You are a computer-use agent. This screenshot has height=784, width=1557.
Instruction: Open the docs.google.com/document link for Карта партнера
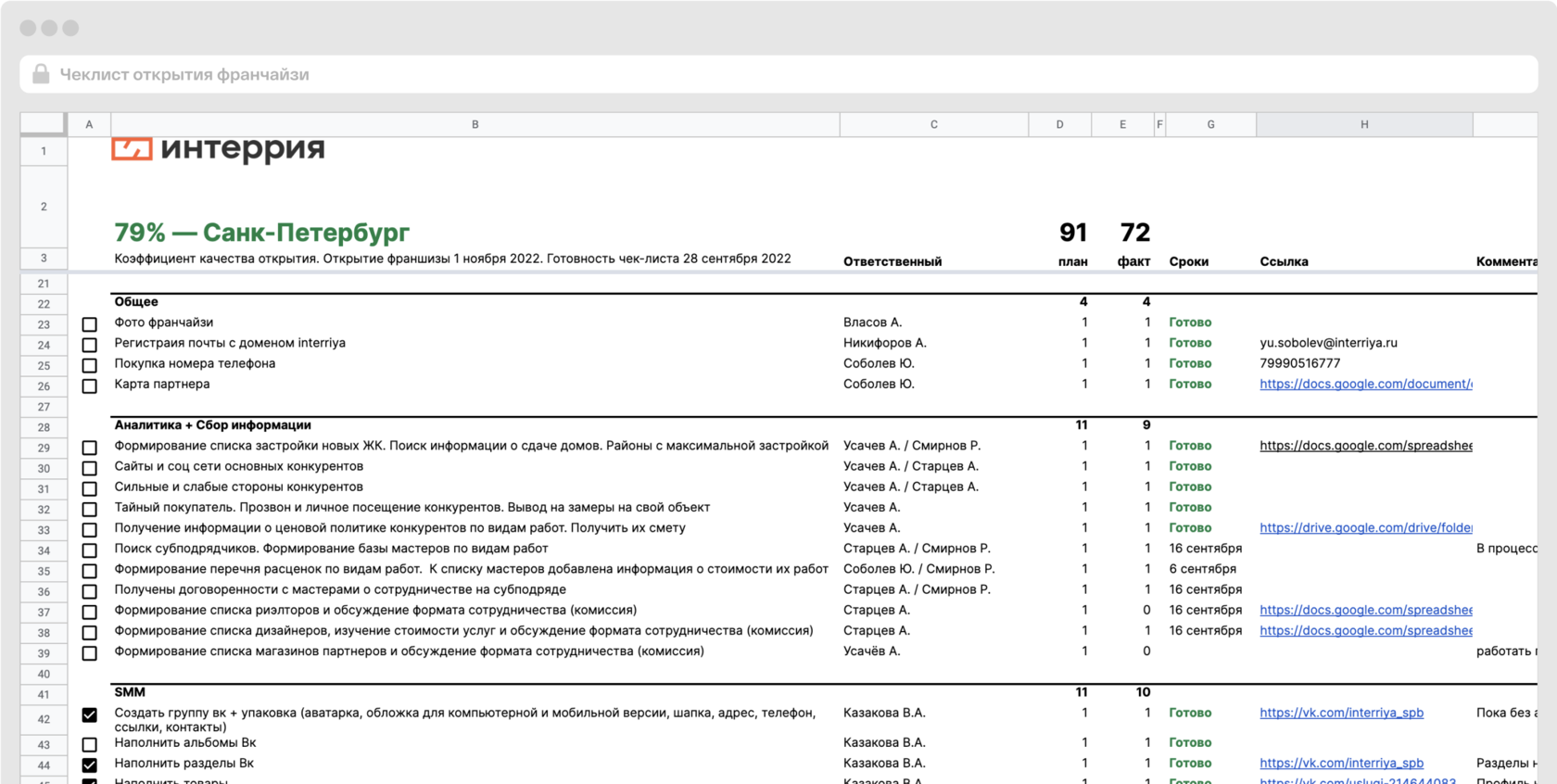click(1366, 384)
